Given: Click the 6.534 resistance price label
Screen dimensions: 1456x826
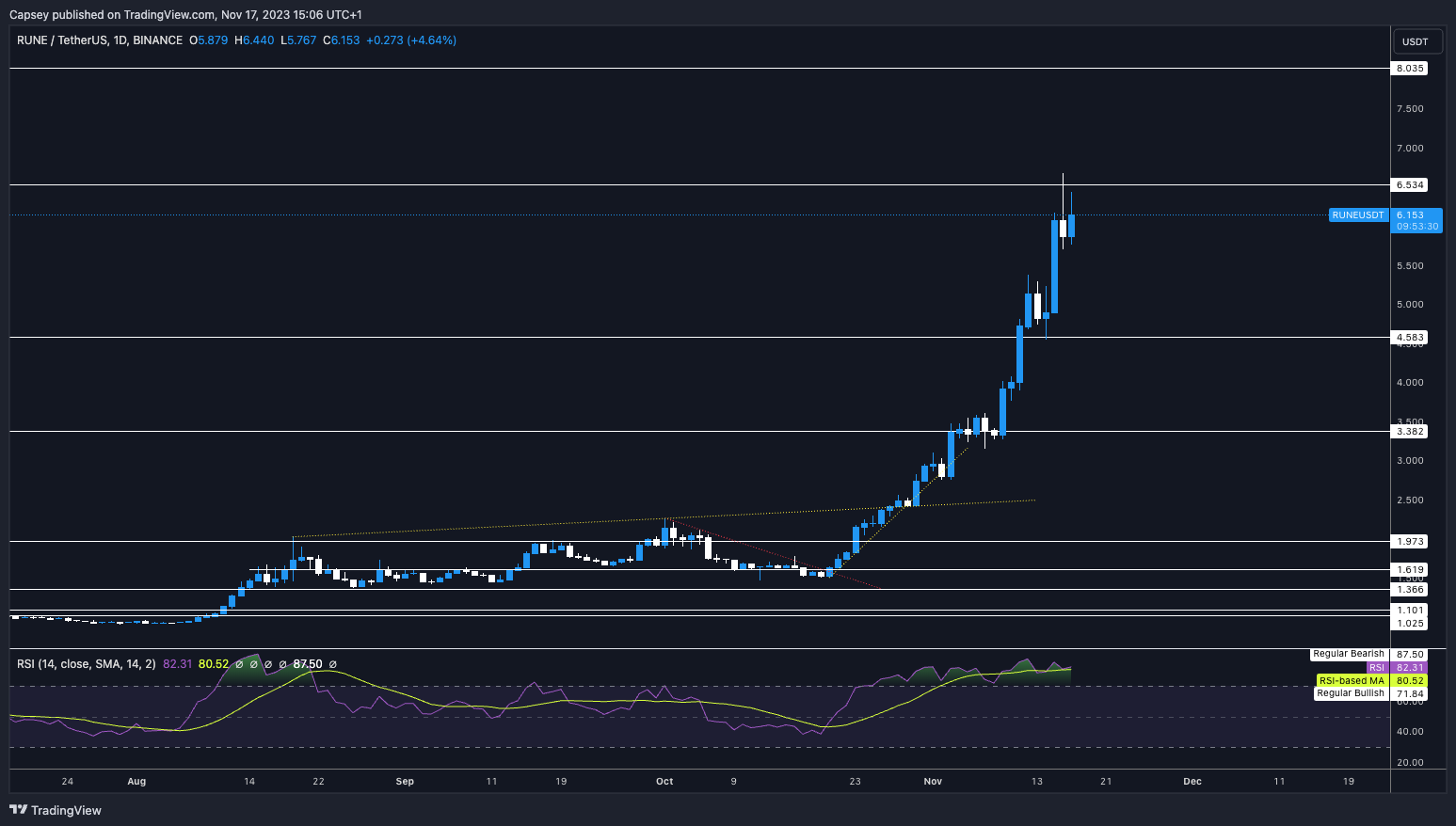Looking at the screenshot, I should pos(1409,185).
